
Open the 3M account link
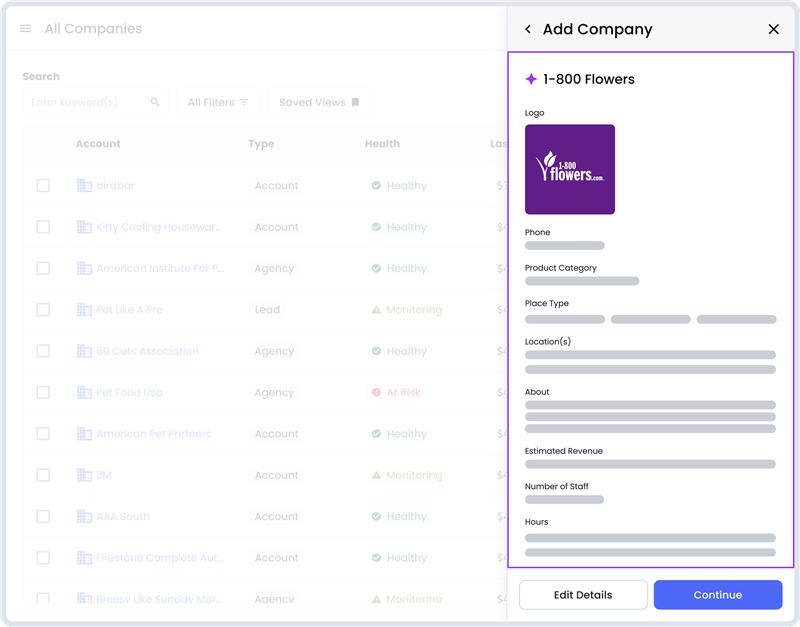104,474
